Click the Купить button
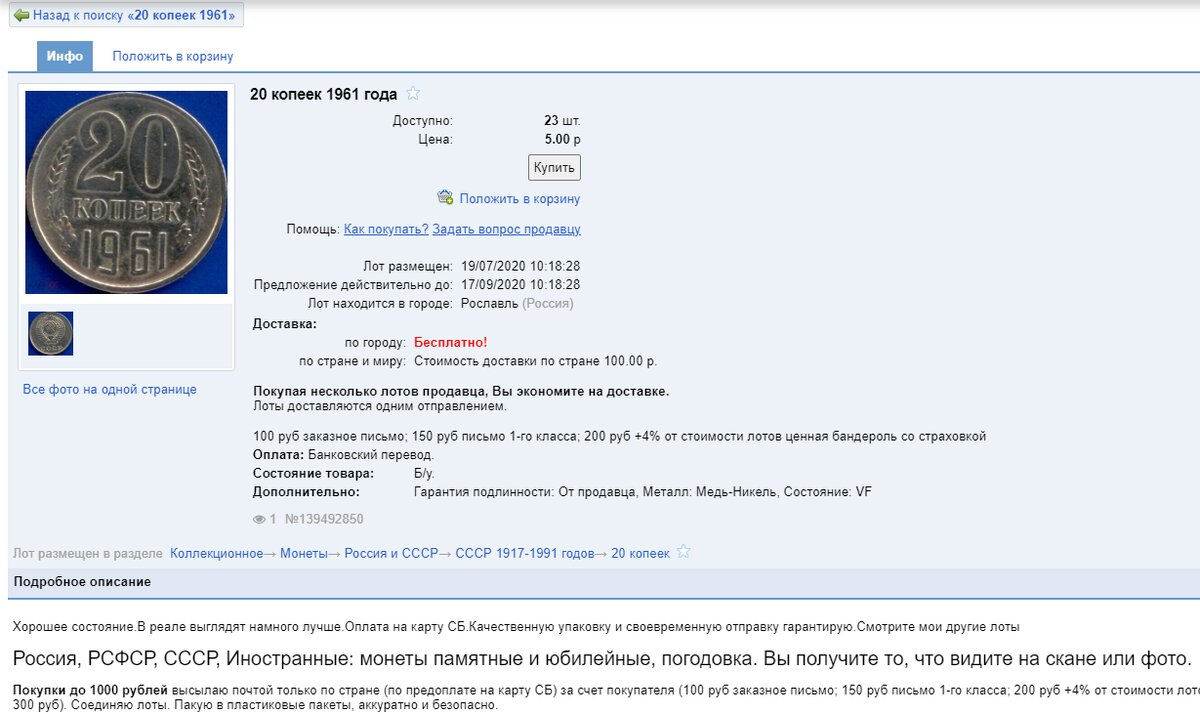 tap(554, 167)
